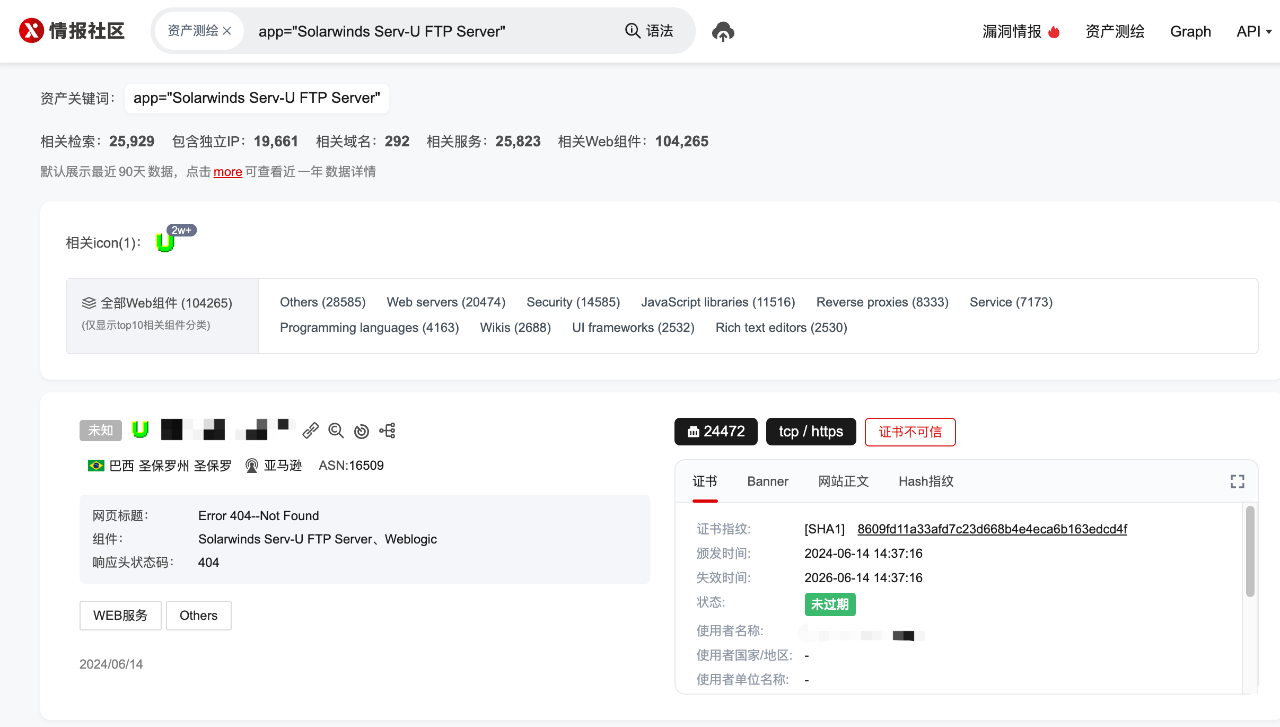Filter by Web servers (20474)

[x=446, y=302]
